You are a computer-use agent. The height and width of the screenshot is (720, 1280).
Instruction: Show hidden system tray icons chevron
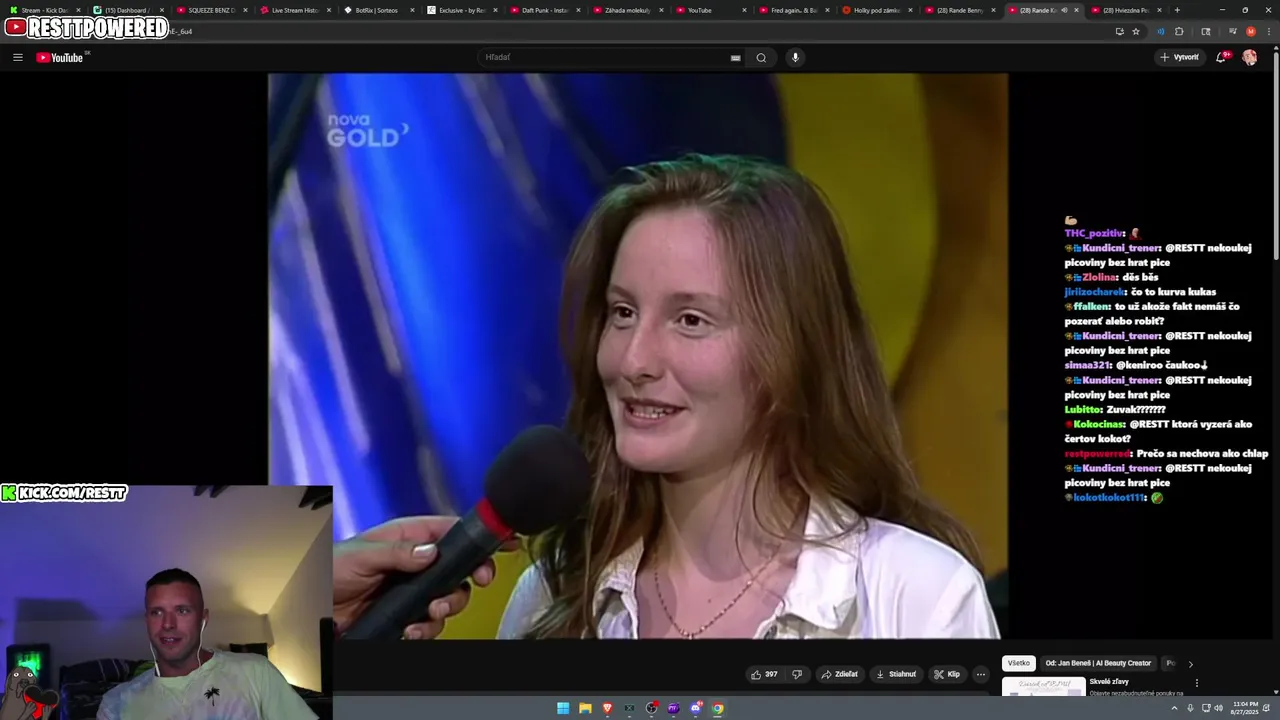coord(1175,708)
